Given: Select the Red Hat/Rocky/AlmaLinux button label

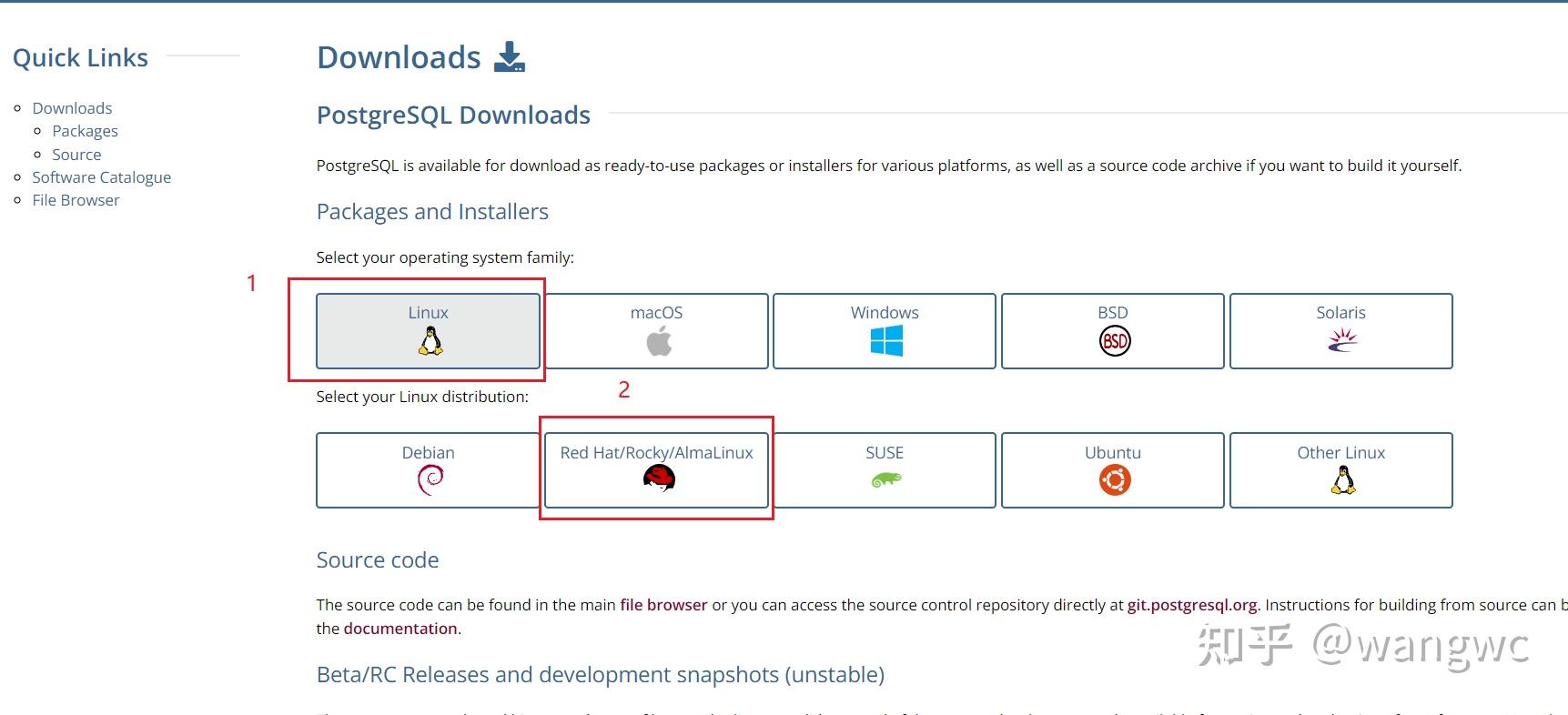Looking at the screenshot, I should (656, 453).
